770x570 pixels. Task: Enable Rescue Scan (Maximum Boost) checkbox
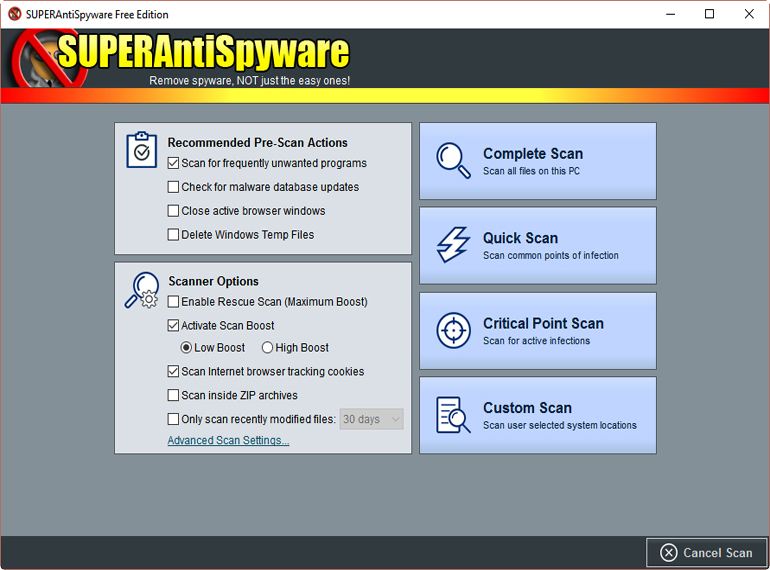click(x=173, y=301)
